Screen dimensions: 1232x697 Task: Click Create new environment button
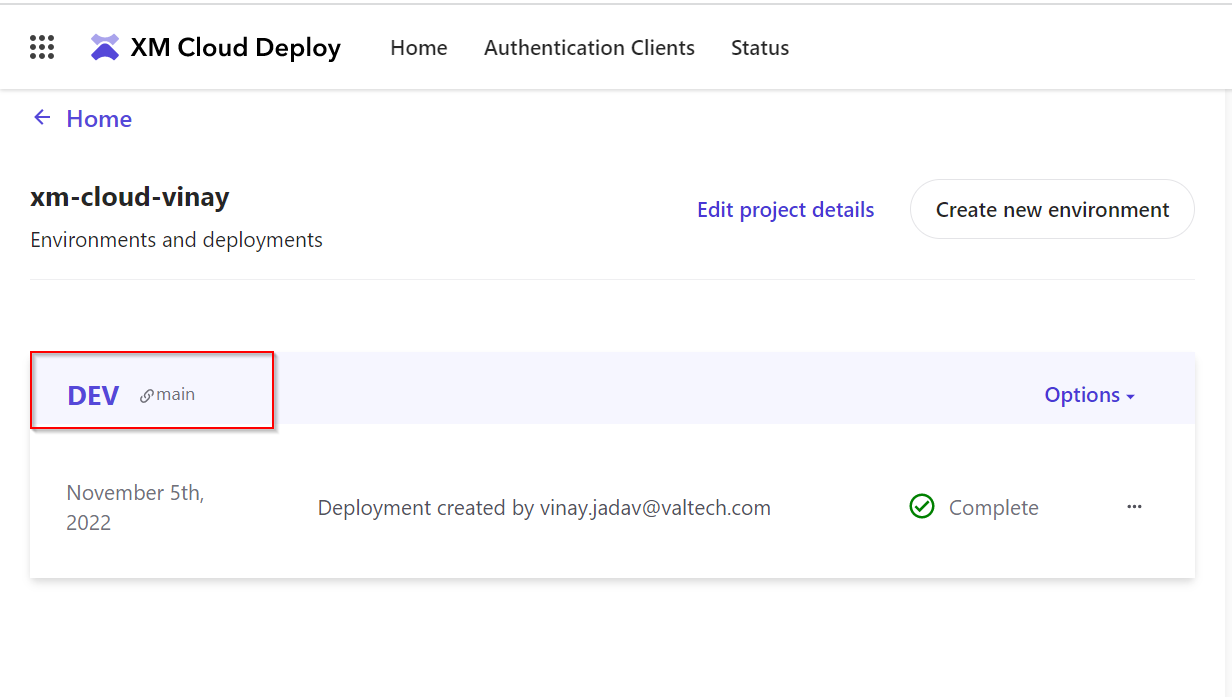coord(1052,210)
